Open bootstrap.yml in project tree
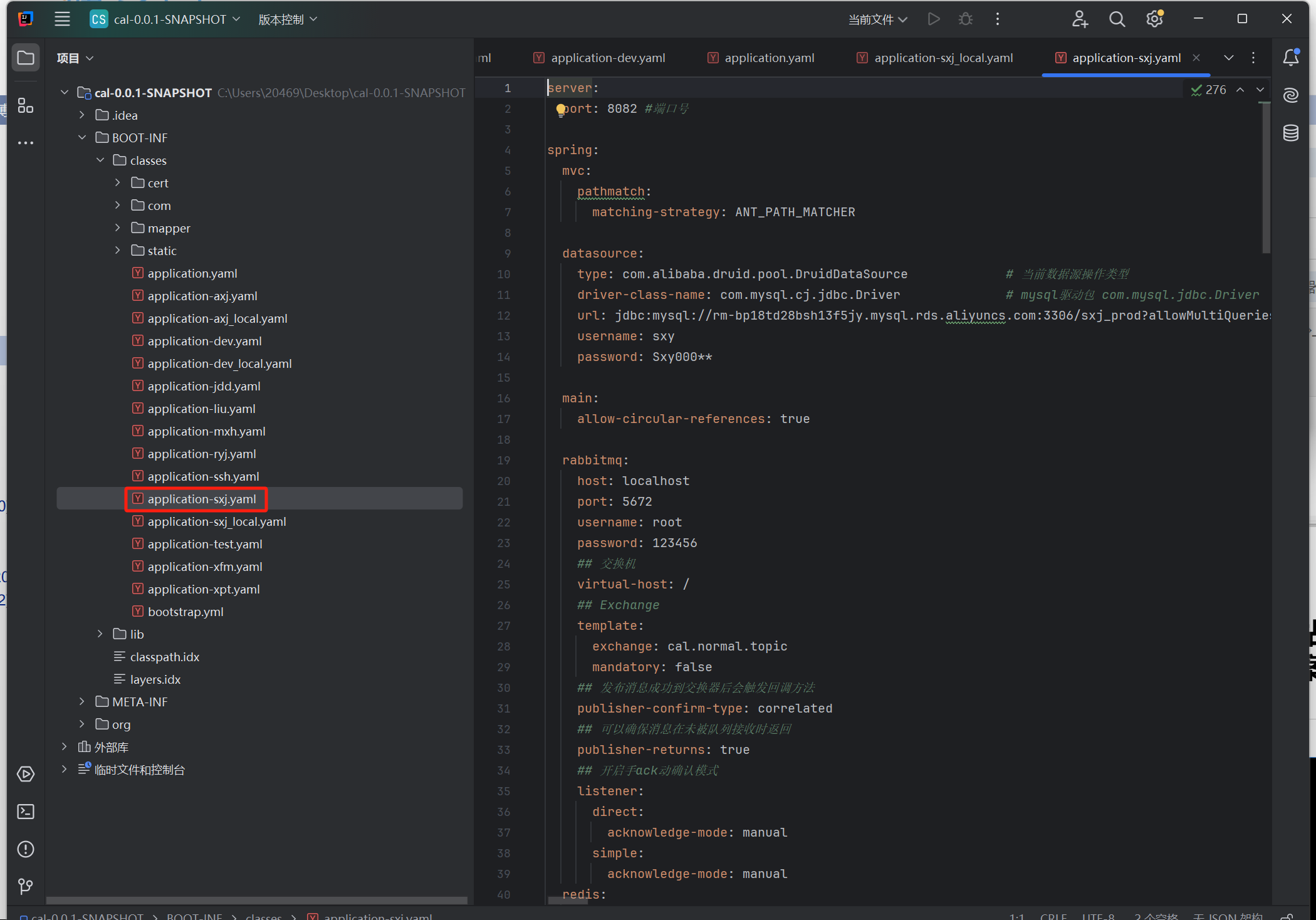This screenshot has width=1316, height=920. (185, 612)
